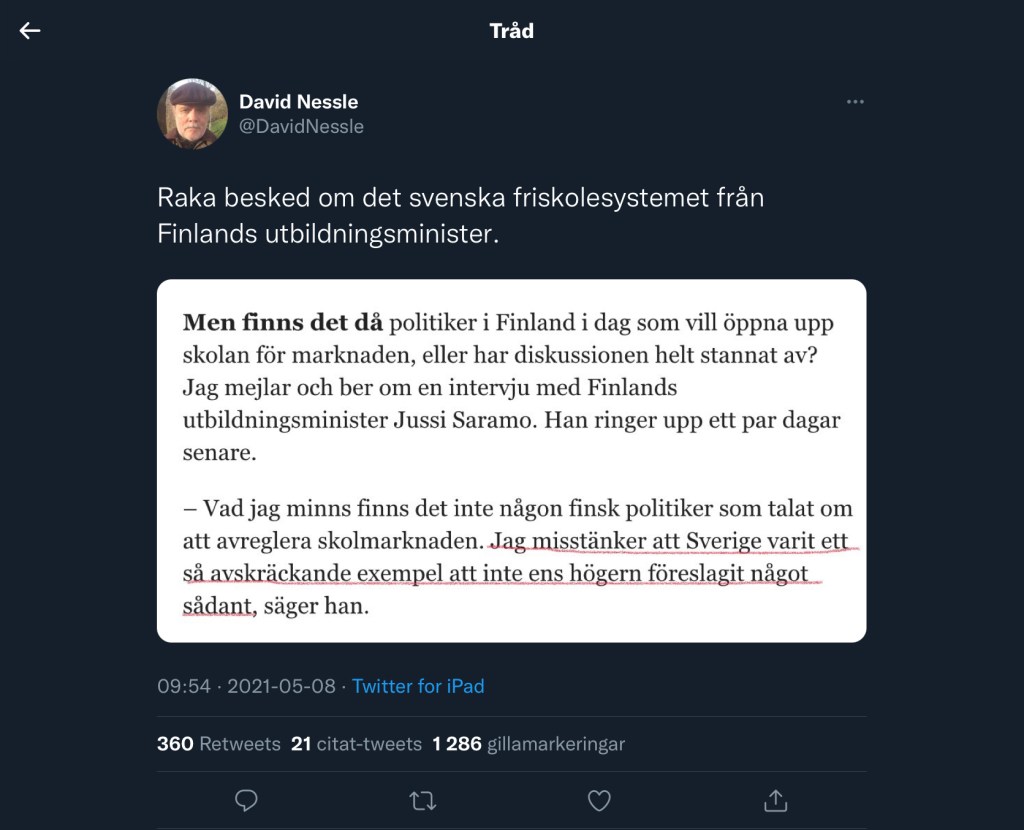Open the @DavidNessle handle link

pyautogui.click(x=301, y=127)
